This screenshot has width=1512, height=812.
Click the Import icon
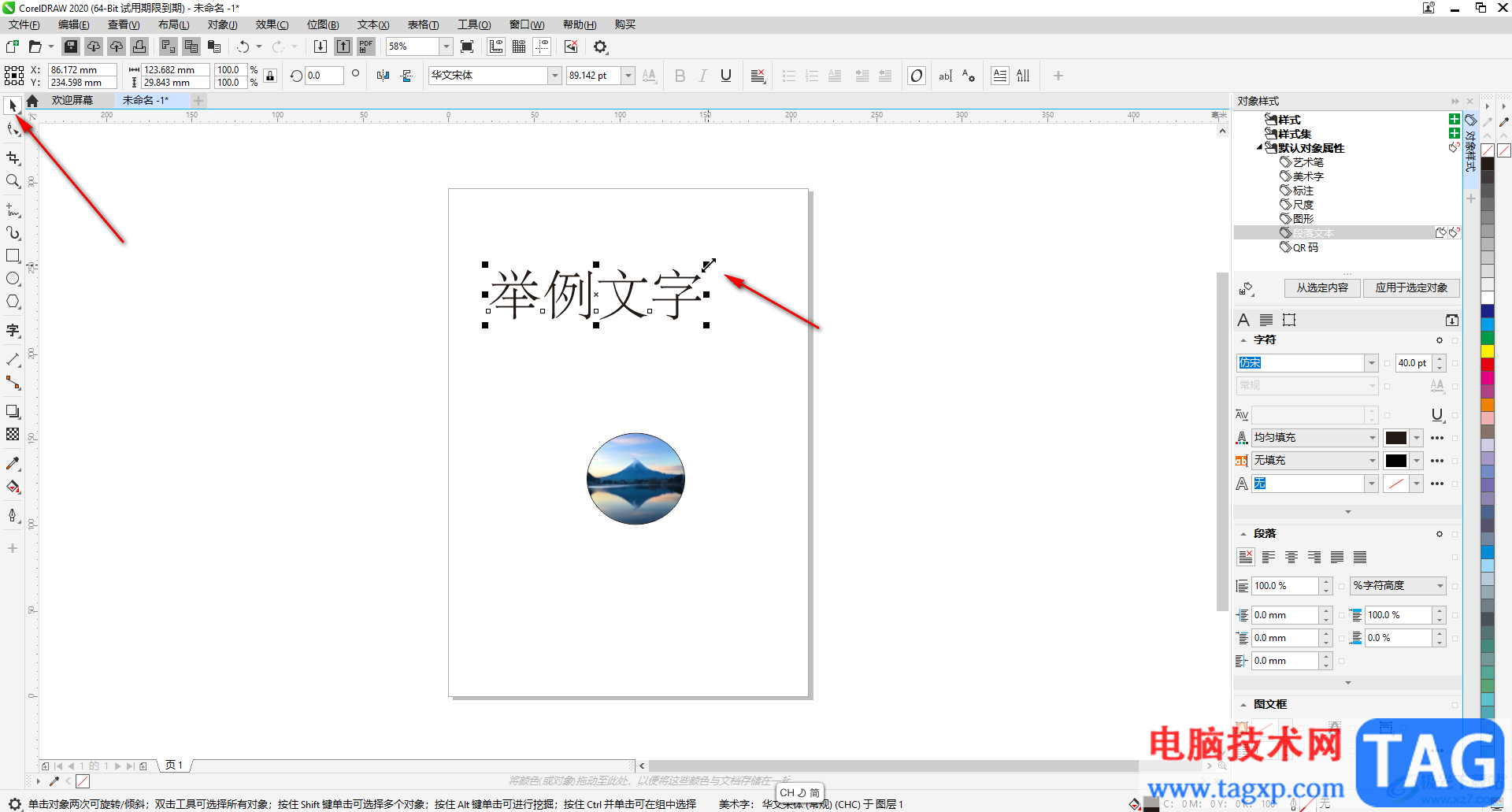[x=321, y=46]
